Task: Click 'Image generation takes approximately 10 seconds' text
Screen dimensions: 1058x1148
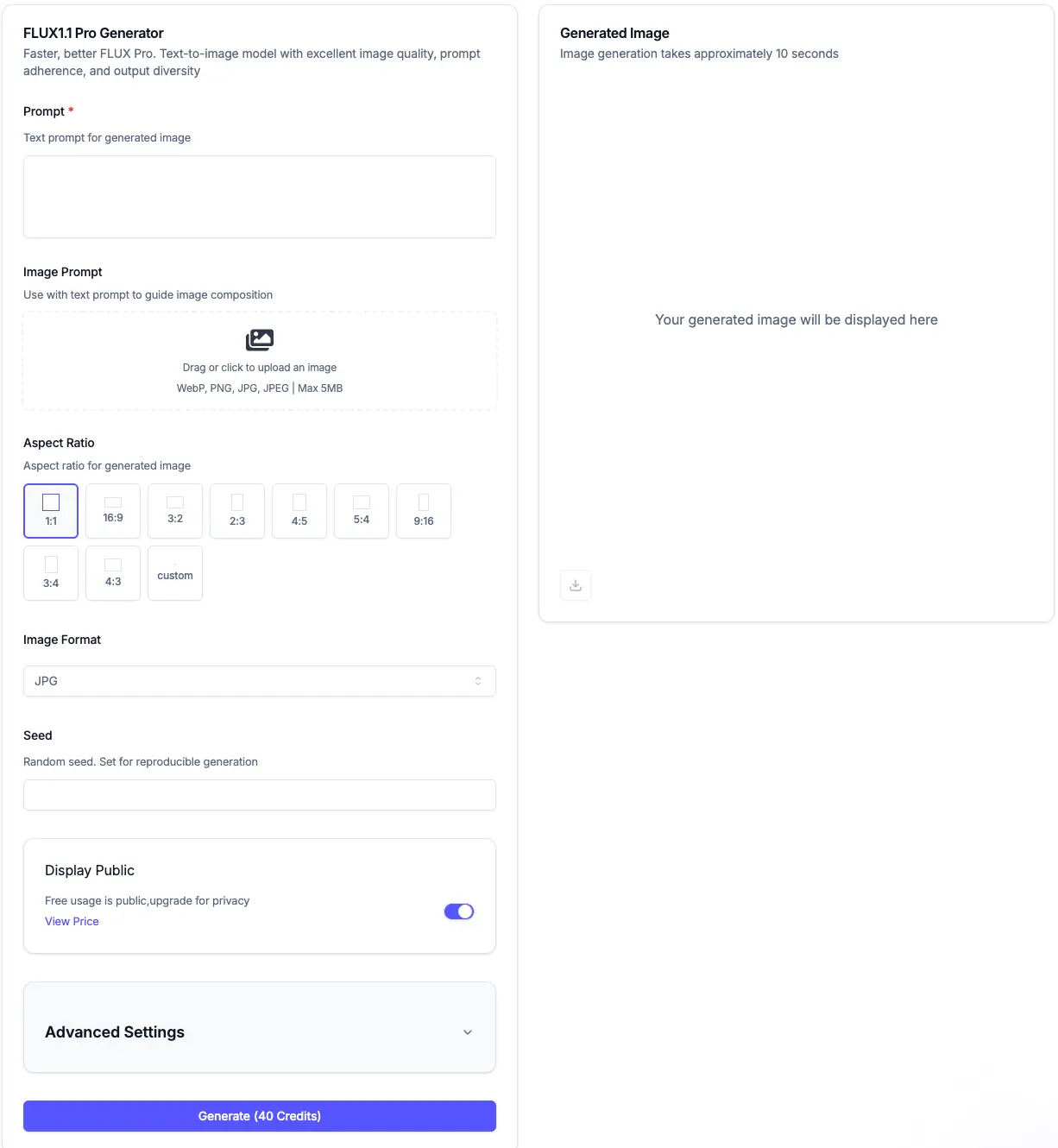Action: coord(699,54)
